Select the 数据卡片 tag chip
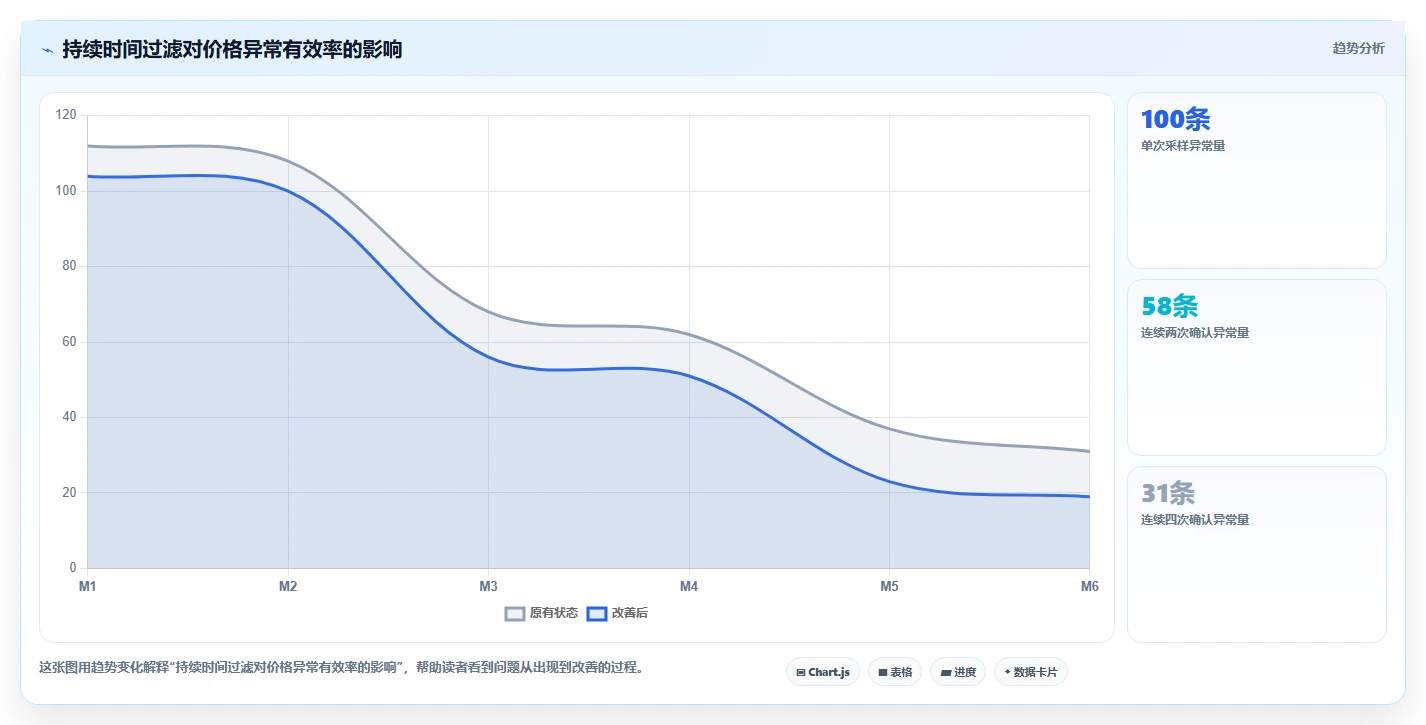Screen dimensions: 1426x725 [1031, 672]
